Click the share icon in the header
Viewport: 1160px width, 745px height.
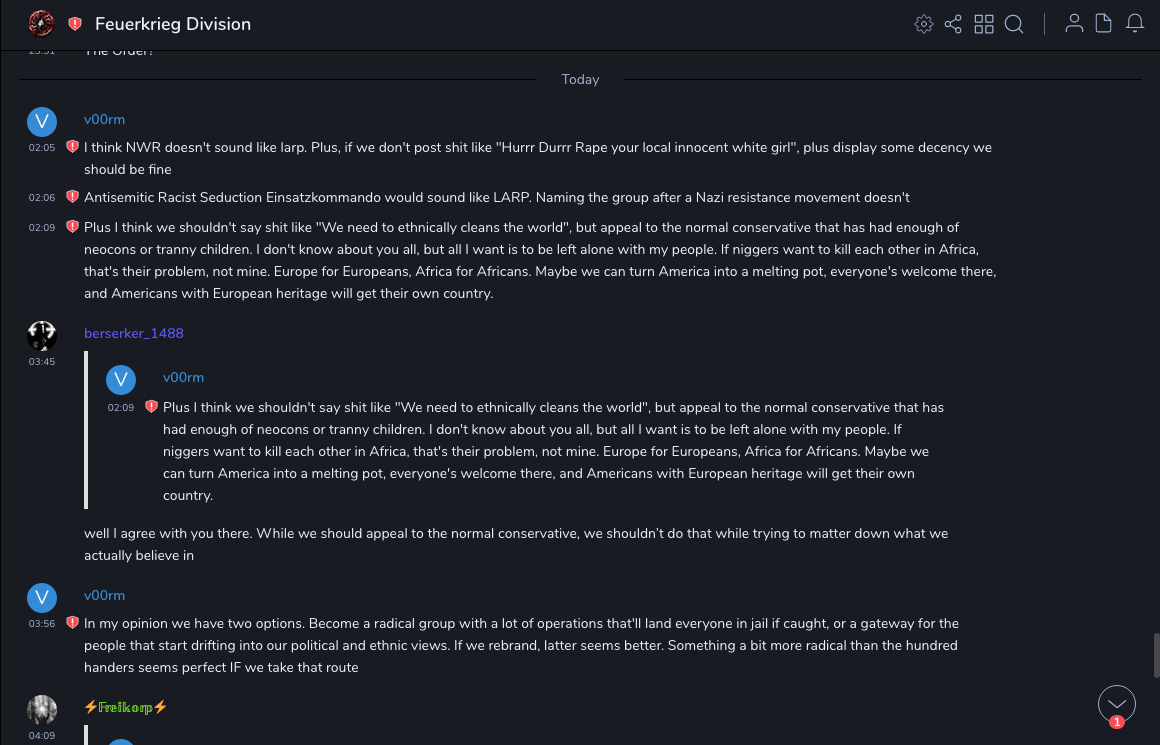point(953,24)
